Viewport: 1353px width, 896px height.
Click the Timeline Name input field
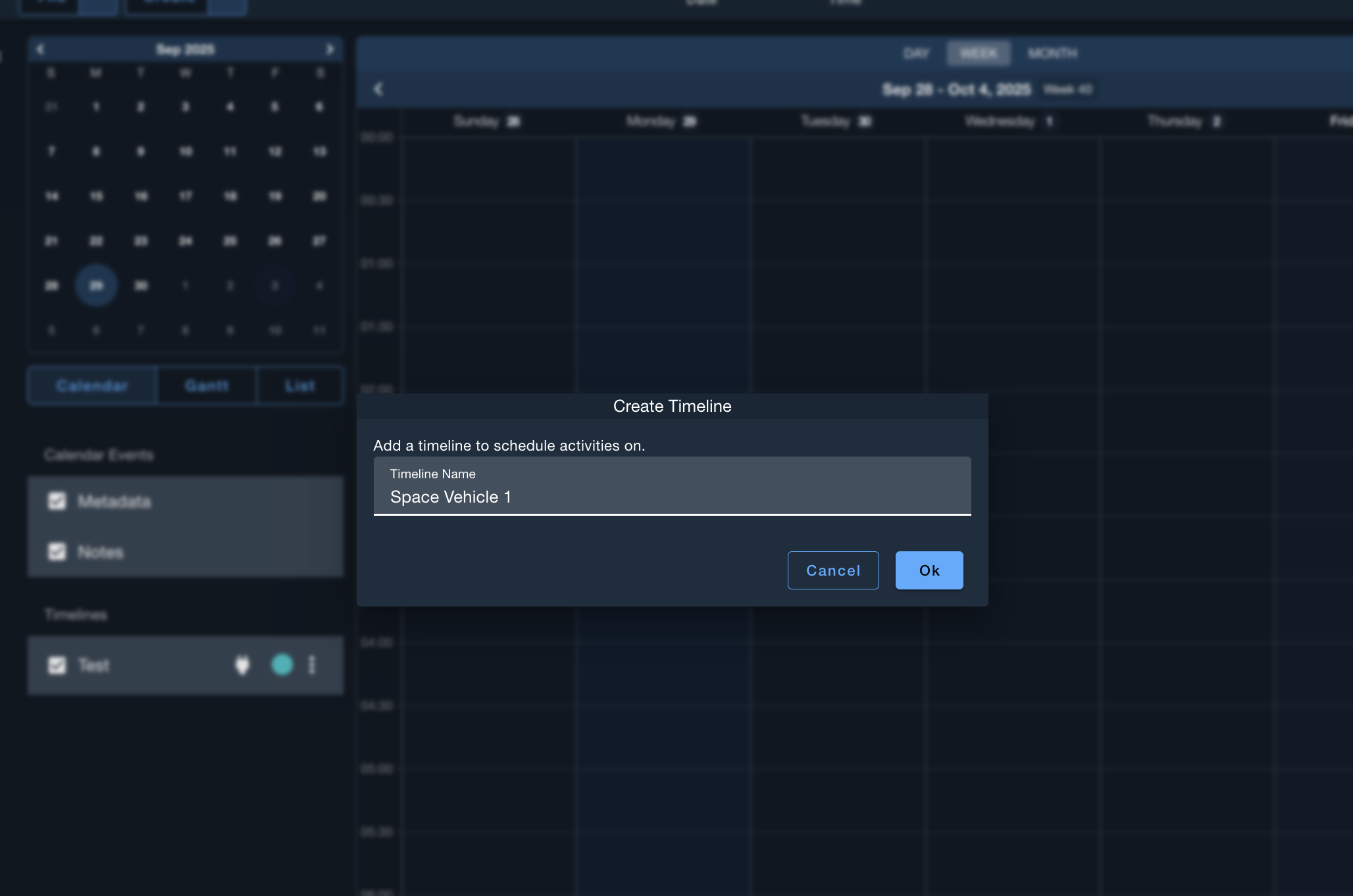(x=671, y=496)
